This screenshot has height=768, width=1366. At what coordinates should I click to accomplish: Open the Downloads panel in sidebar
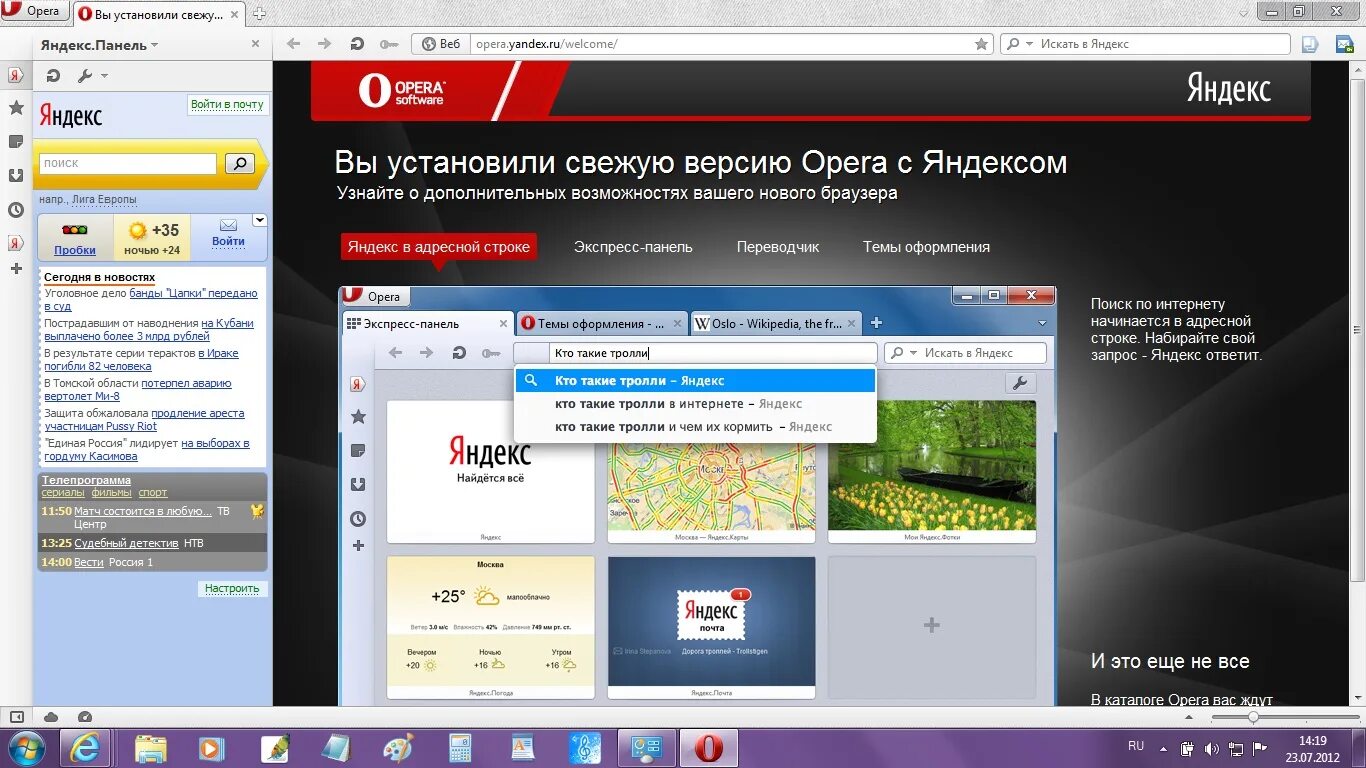[16, 175]
